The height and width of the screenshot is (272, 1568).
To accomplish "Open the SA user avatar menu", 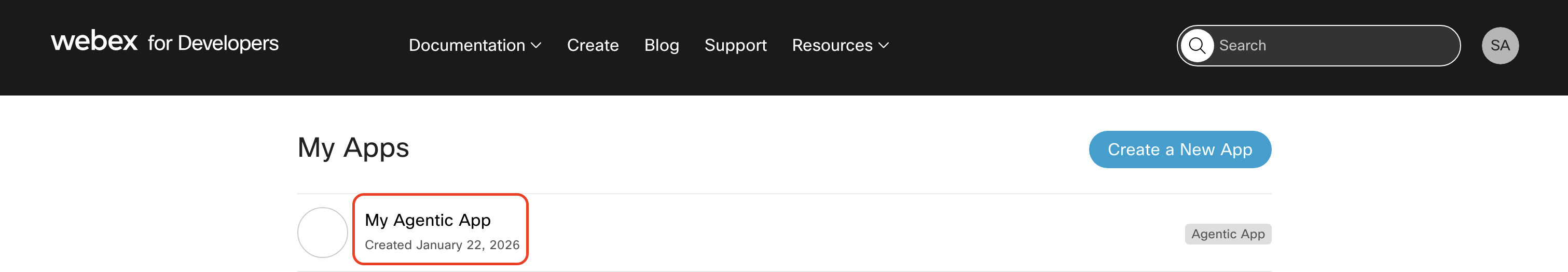I will point(1500,46).
